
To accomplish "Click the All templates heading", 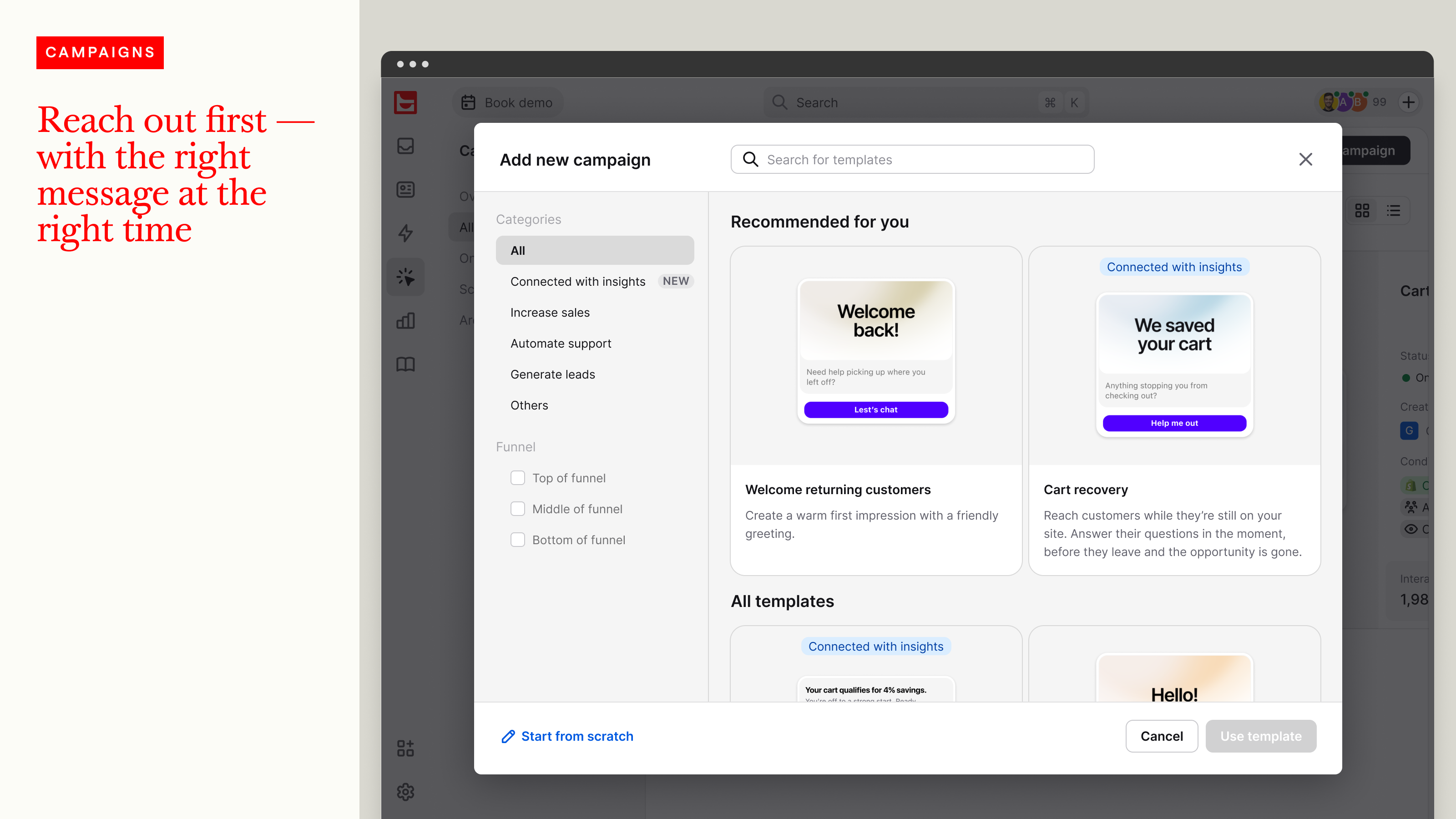I will (782, 601).
